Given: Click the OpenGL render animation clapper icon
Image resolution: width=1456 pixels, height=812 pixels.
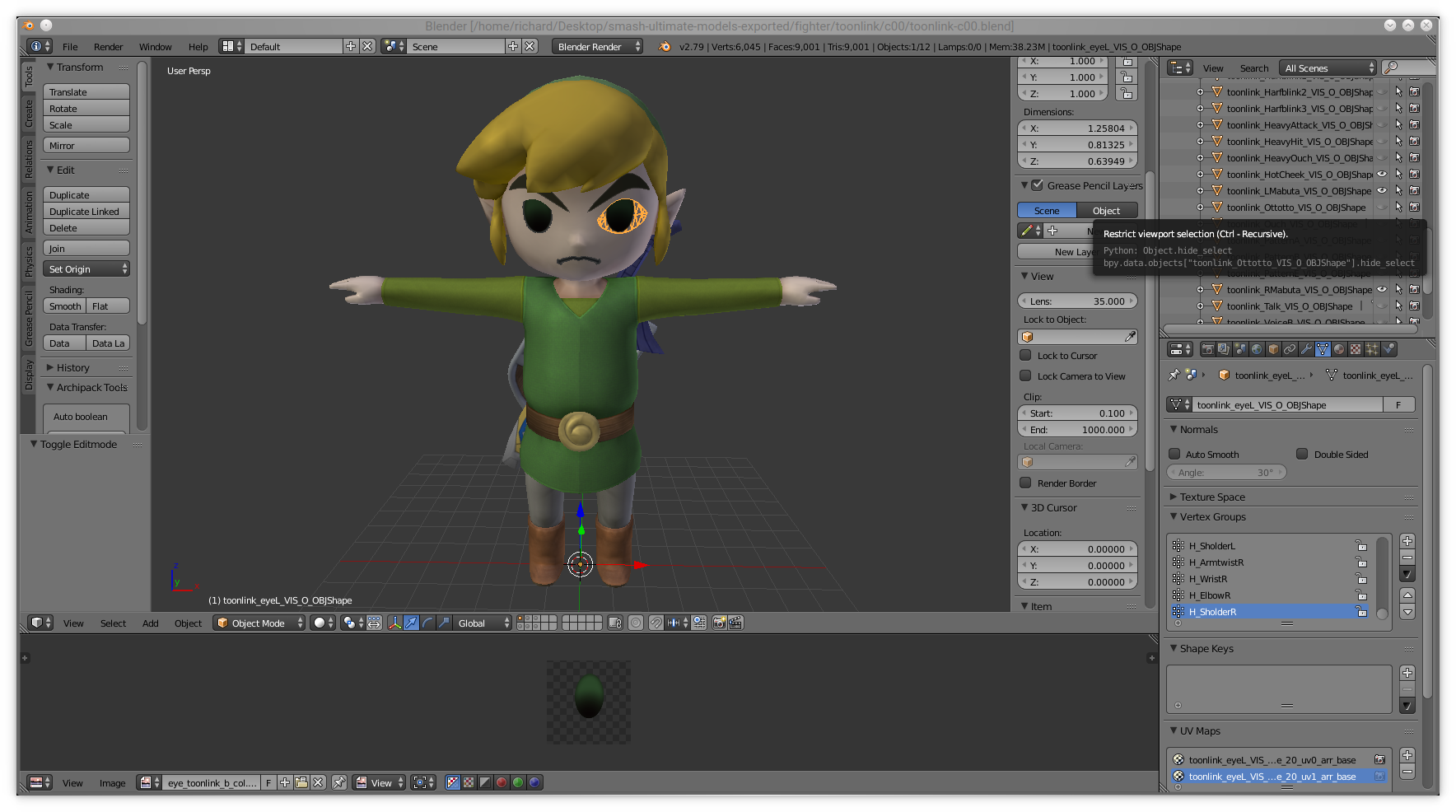Looking at the screenshot, I should (735, 623).
